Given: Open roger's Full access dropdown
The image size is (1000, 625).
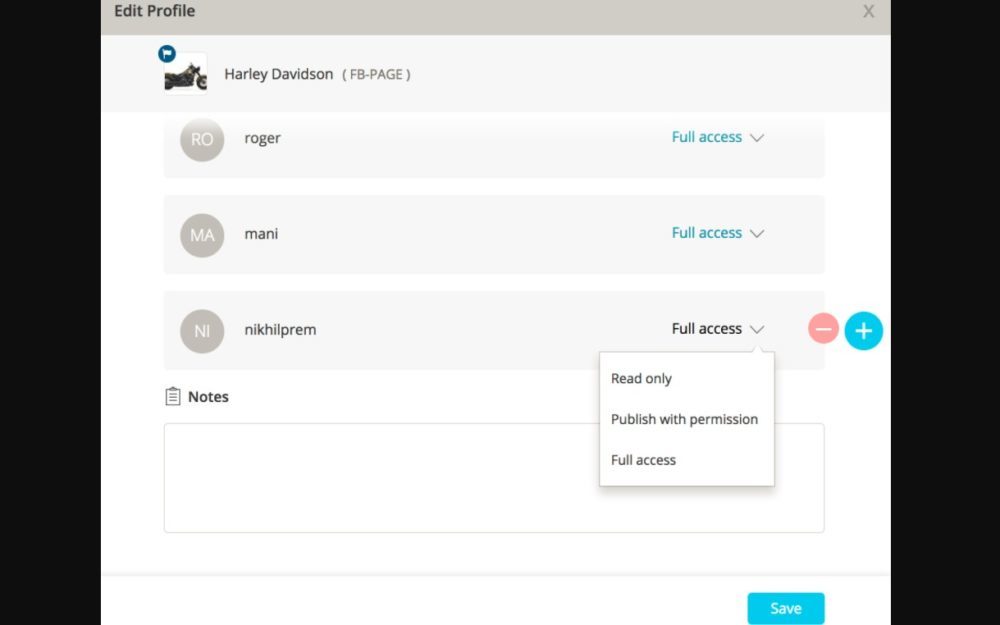Looking at the screenshot, I should (717, 137).
